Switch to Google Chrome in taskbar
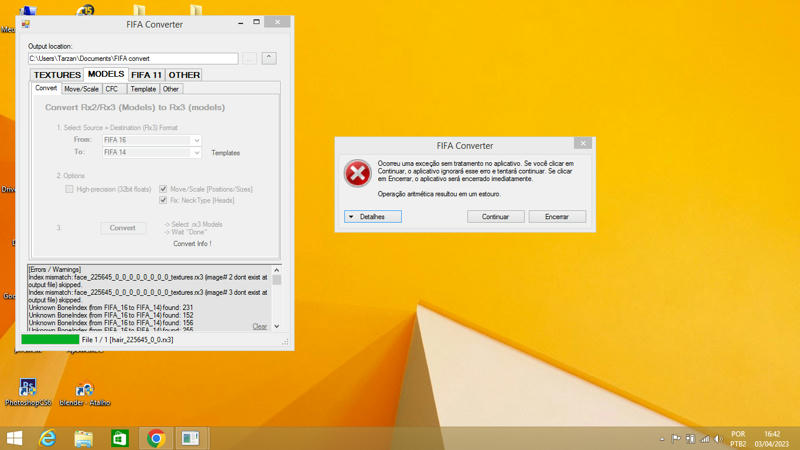 (156, 438)
